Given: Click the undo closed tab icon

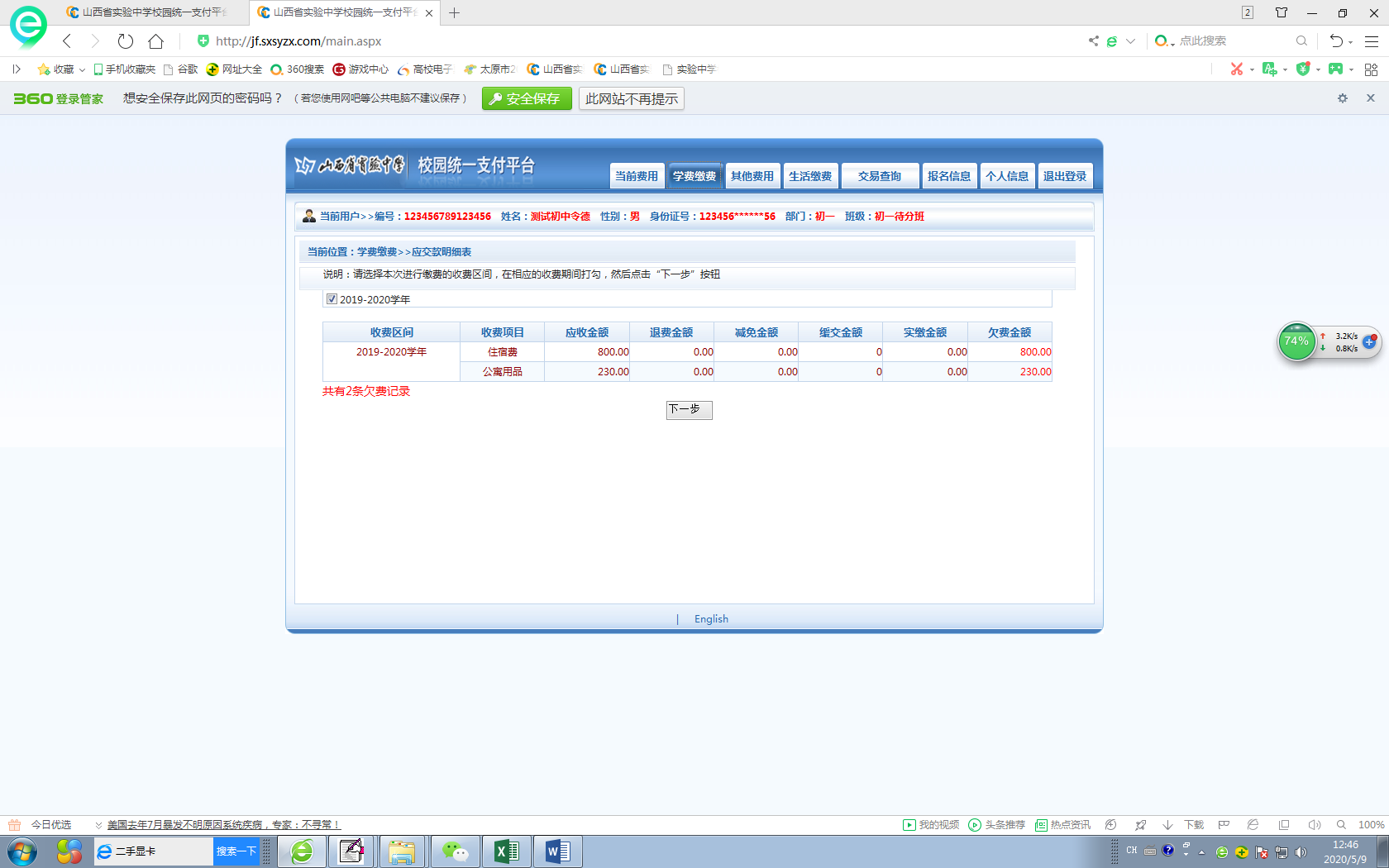Looking at the screenshot, I should 1336,41.
